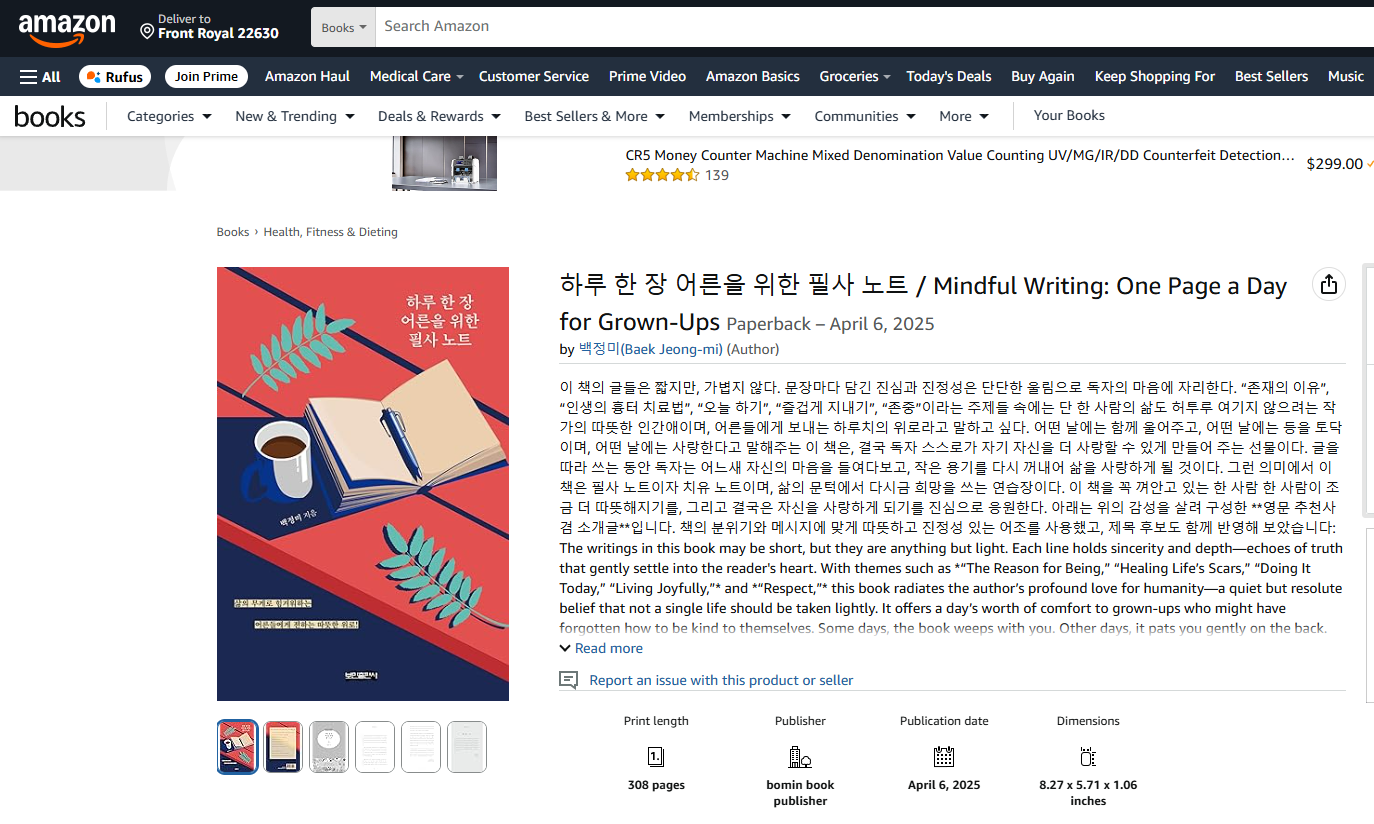
Task: Click the Join Prime button
Action: pyautogui.click(x=207, y=76)
